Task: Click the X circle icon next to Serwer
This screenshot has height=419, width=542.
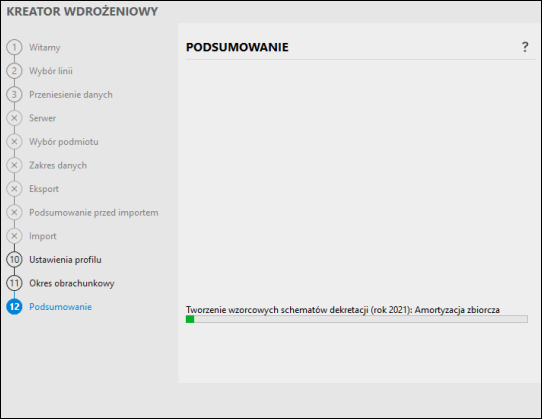Action: coord(14,118)
